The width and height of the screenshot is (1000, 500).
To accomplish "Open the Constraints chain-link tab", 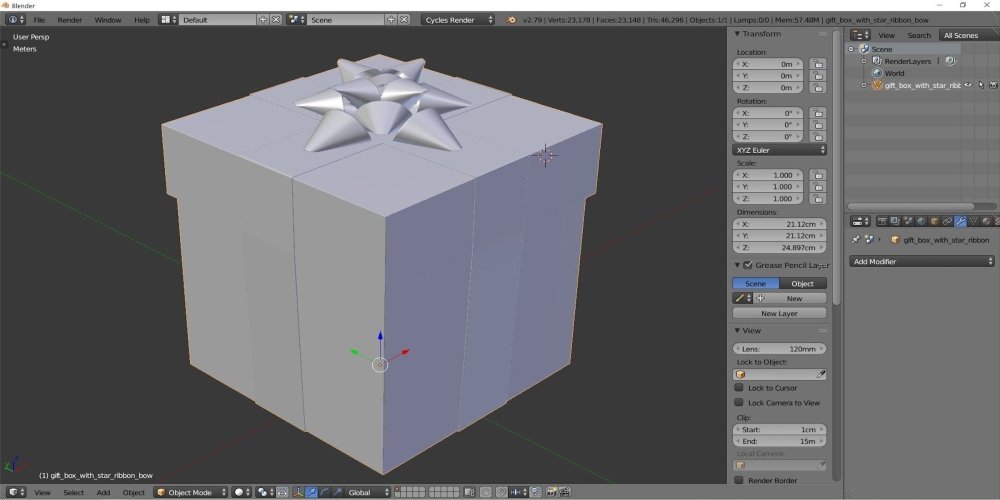I will pyautogui.click(x=947, y=221).
